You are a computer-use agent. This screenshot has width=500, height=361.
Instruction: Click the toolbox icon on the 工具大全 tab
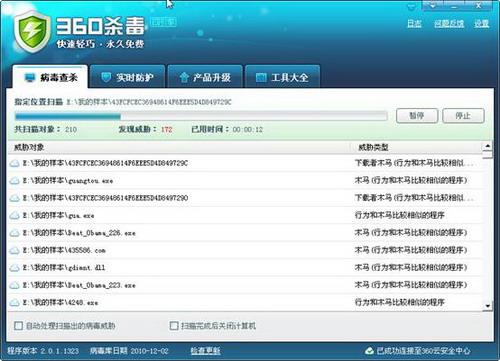click(261, 78)
